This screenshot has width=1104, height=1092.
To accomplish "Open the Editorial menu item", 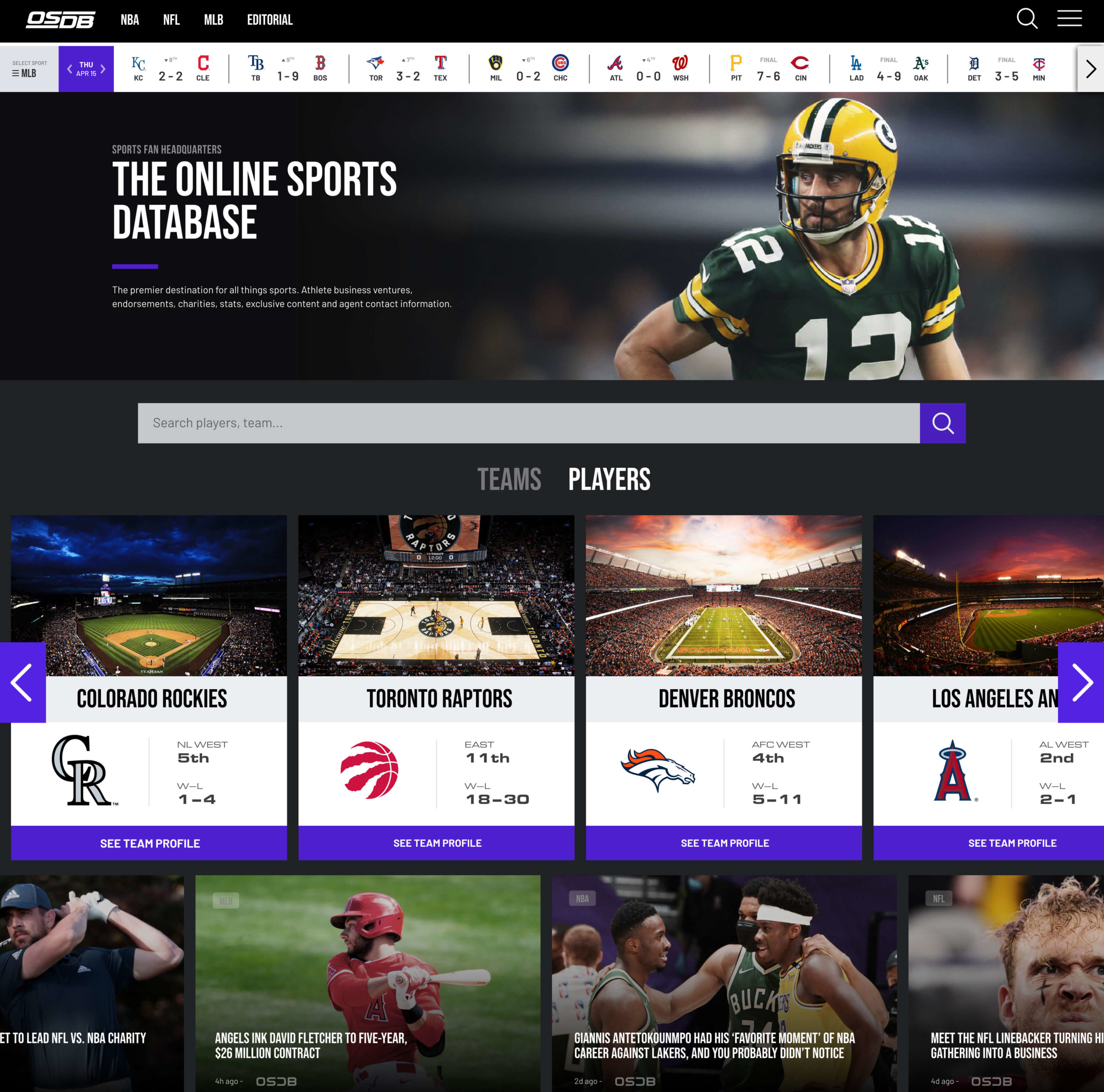I will click(270, 20).
